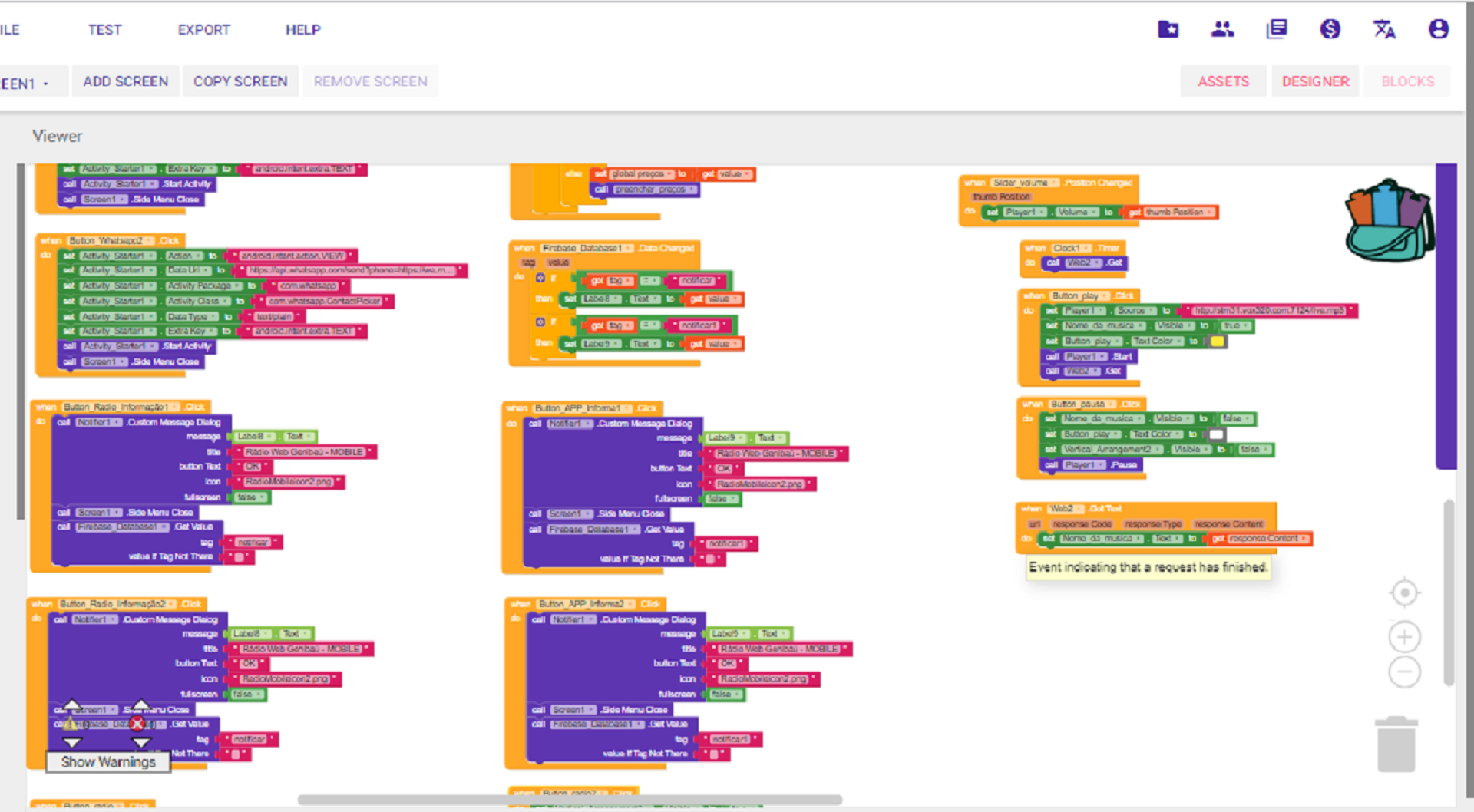
Task: Open the My Projects folder icon
Action: (x=1168, y=29)
